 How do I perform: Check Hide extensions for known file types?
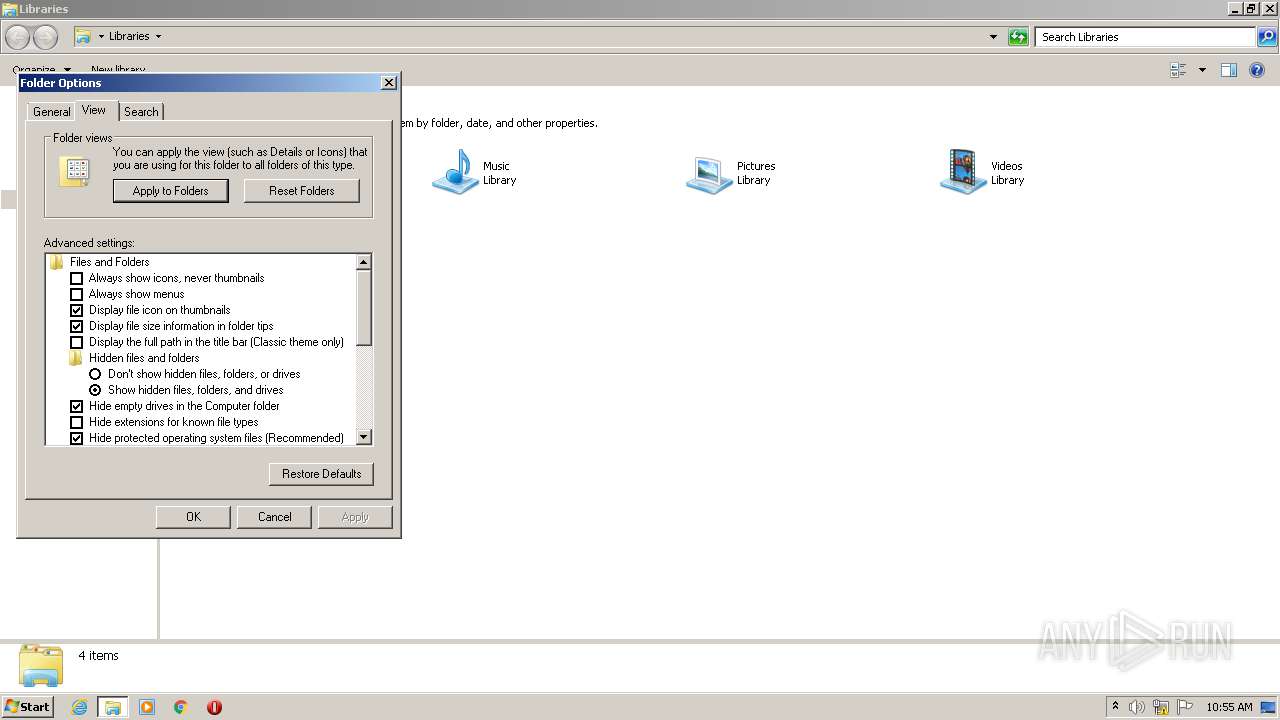76,422
